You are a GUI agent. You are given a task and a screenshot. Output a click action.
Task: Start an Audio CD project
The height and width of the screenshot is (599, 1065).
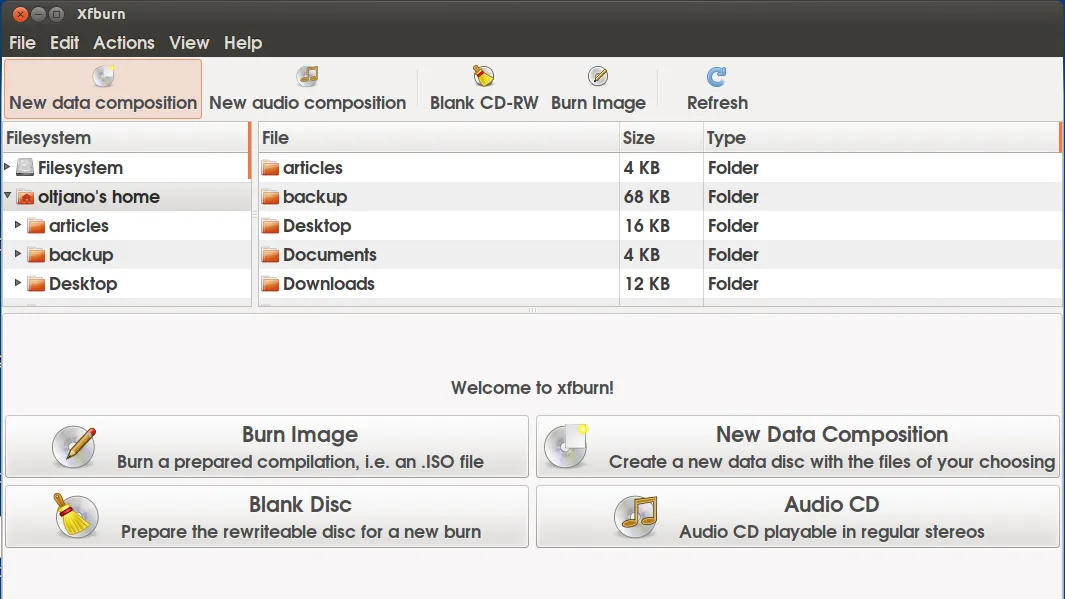point(797,517)
